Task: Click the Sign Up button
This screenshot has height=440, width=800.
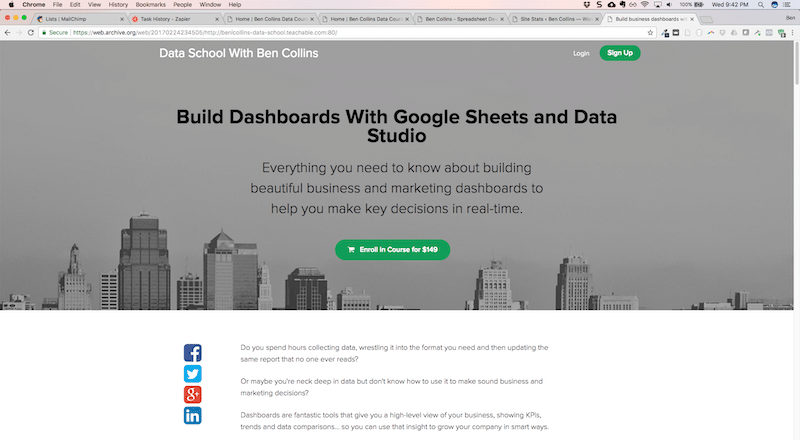Action: click(620, 53)
